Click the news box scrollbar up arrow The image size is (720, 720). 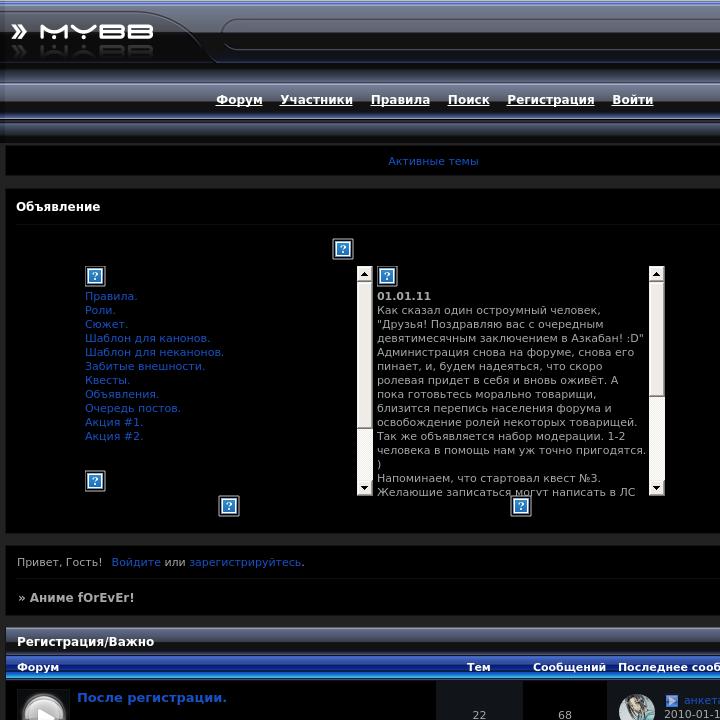pos(657,274)
